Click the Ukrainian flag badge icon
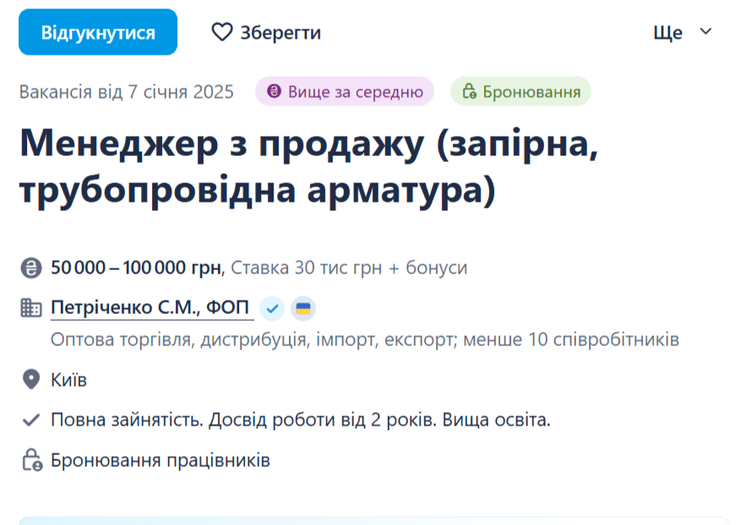 [303, 308]
